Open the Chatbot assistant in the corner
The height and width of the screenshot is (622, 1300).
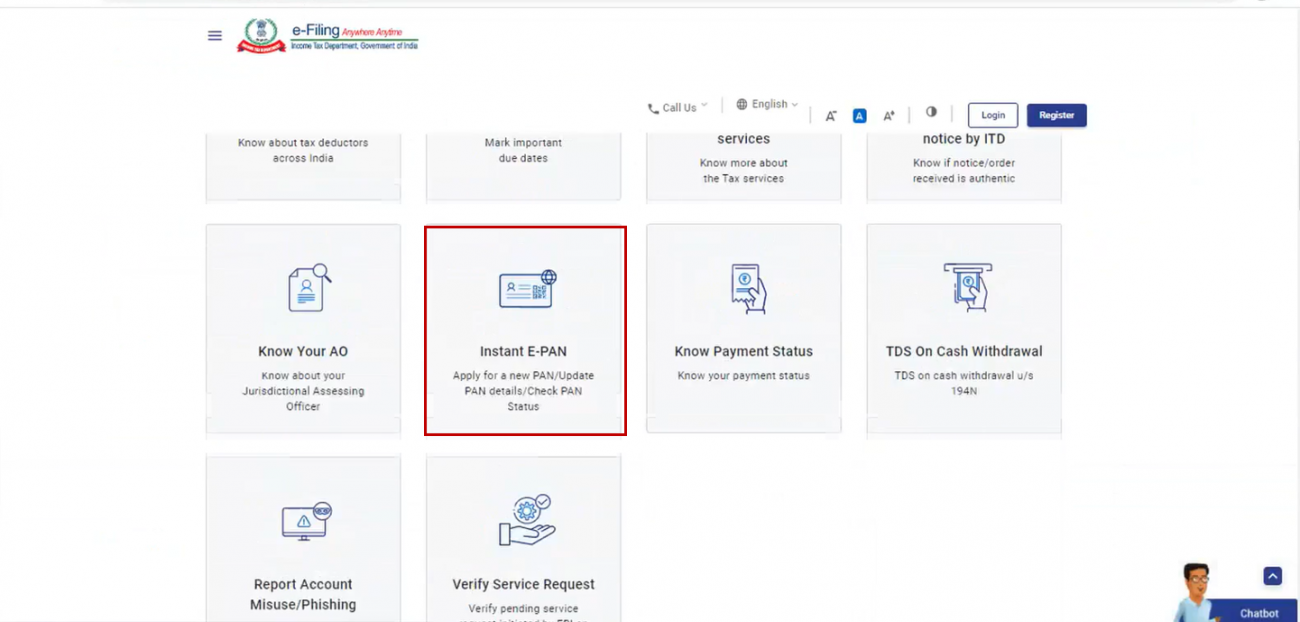1197,591
